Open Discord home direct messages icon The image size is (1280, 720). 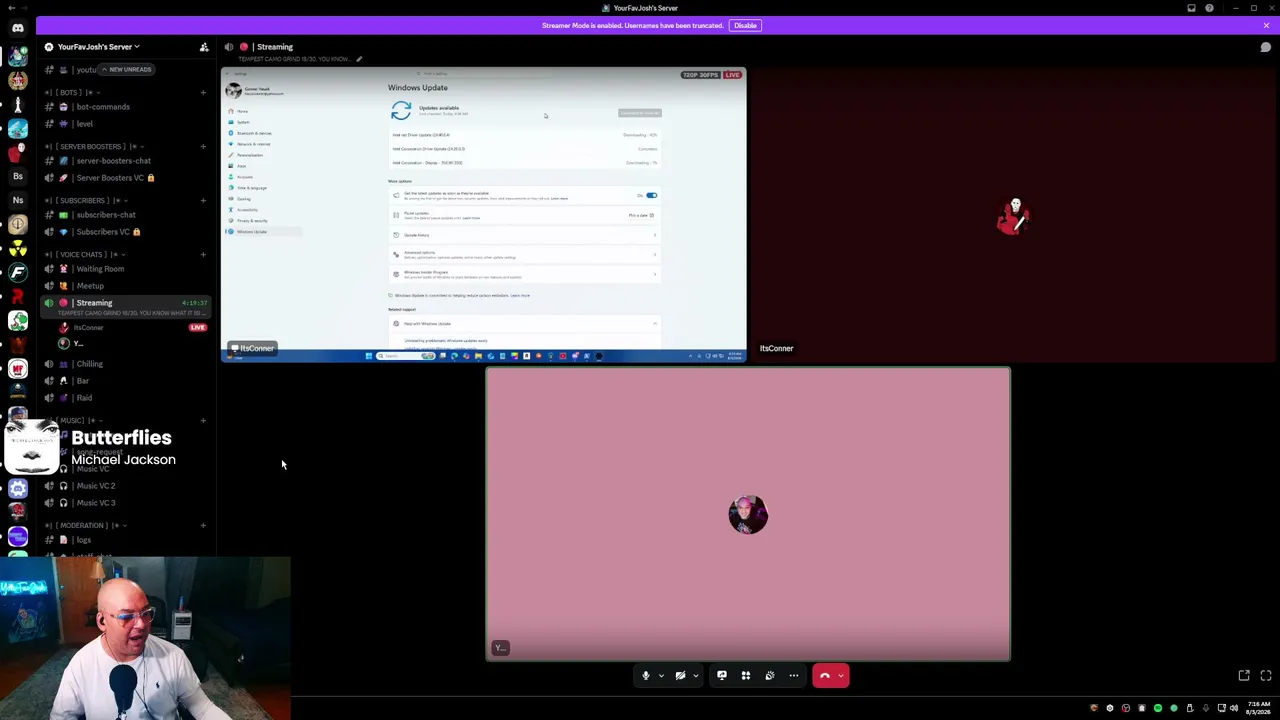[18, 28]
